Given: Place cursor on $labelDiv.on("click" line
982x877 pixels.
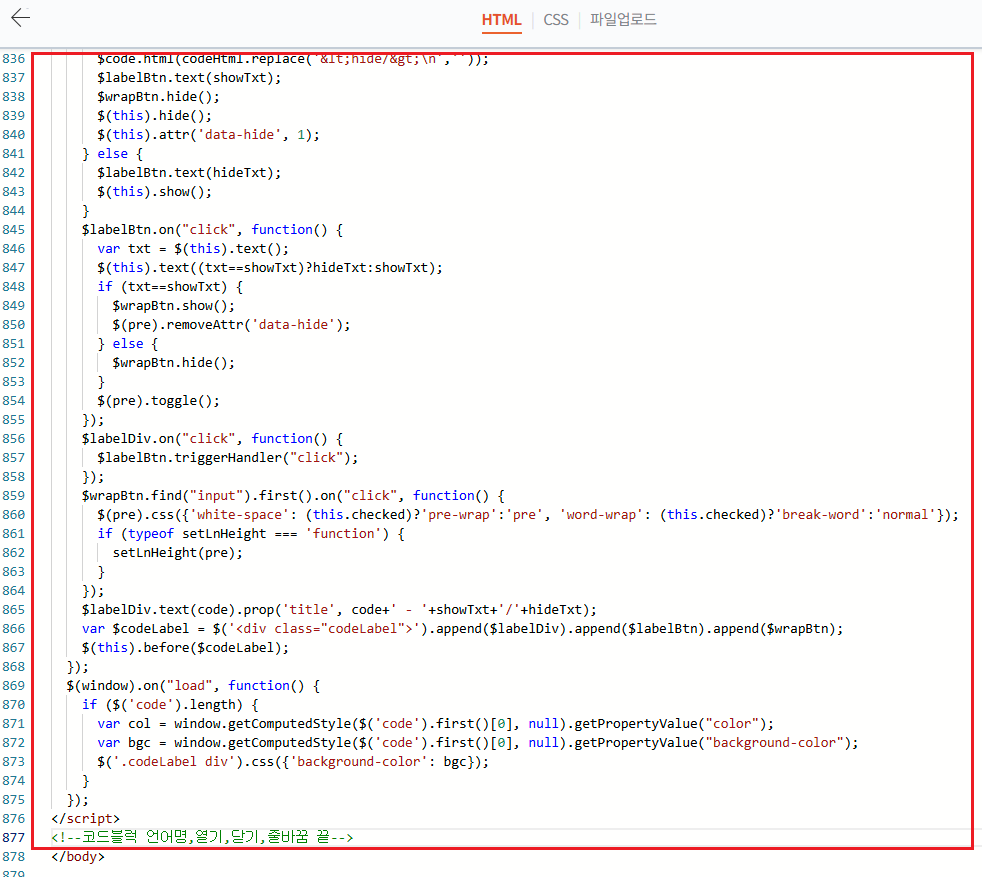Looking at the screenshot, I should pyautogui.click(x=212, y=438).
